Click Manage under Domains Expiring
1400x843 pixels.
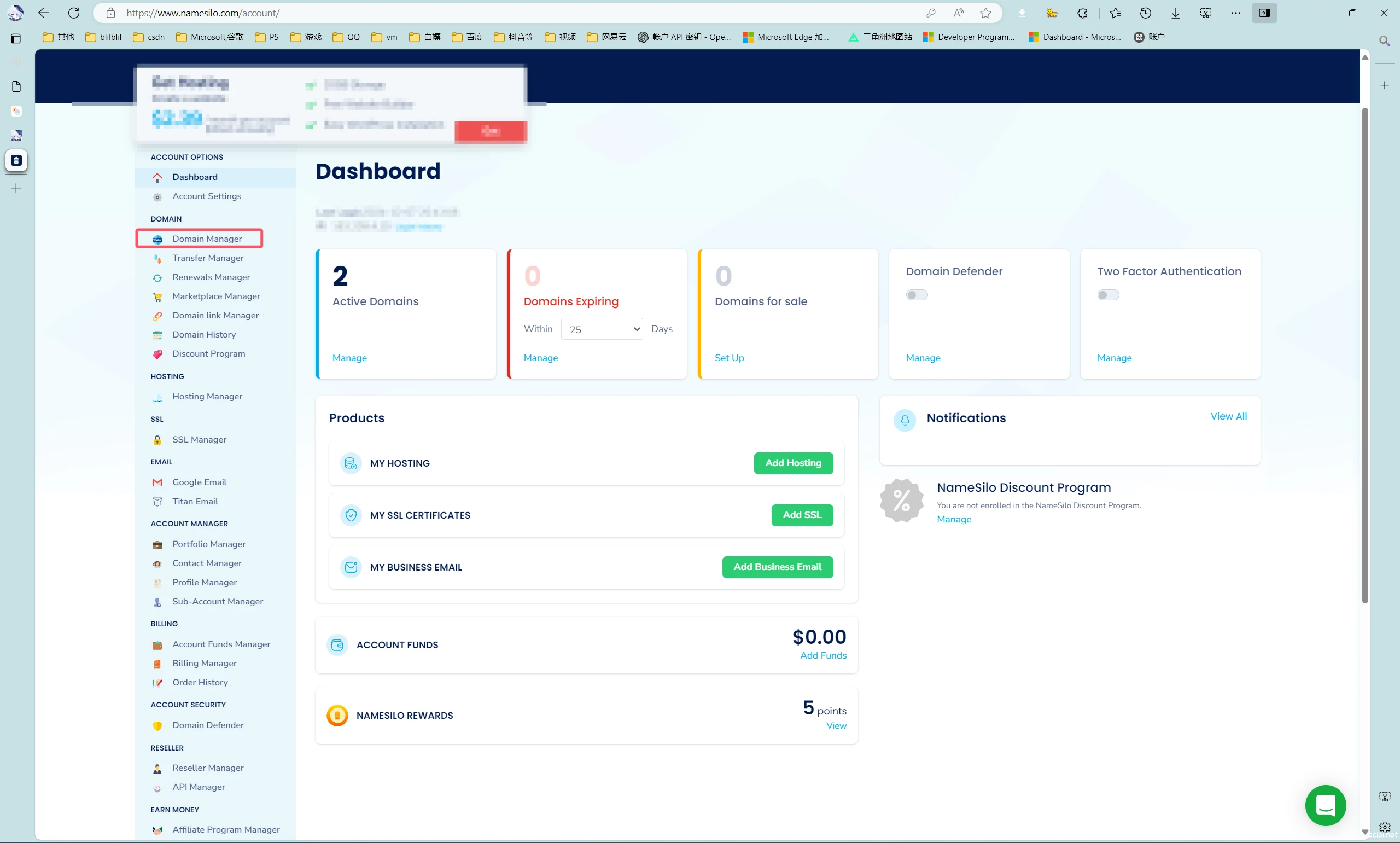pyautogui.click(x=540, y=358)
